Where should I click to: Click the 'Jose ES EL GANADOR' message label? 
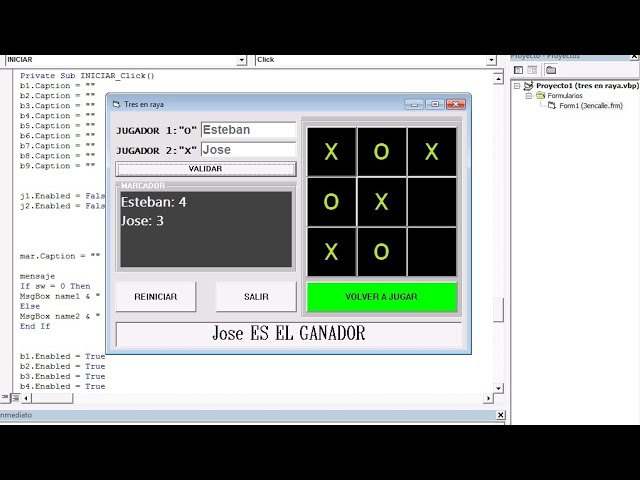pos(289,333)
